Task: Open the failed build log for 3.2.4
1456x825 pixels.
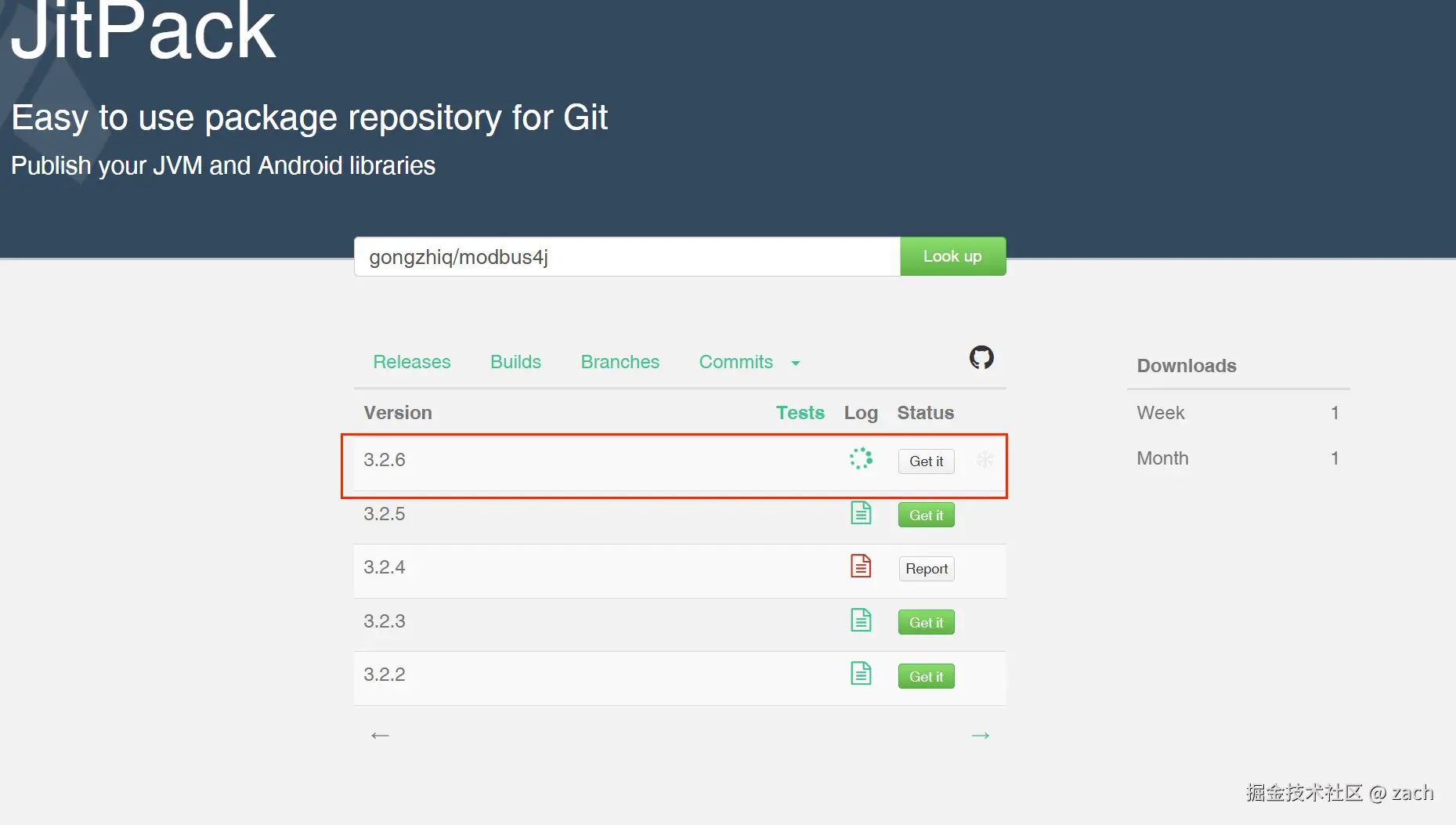Action: (861, 566)
